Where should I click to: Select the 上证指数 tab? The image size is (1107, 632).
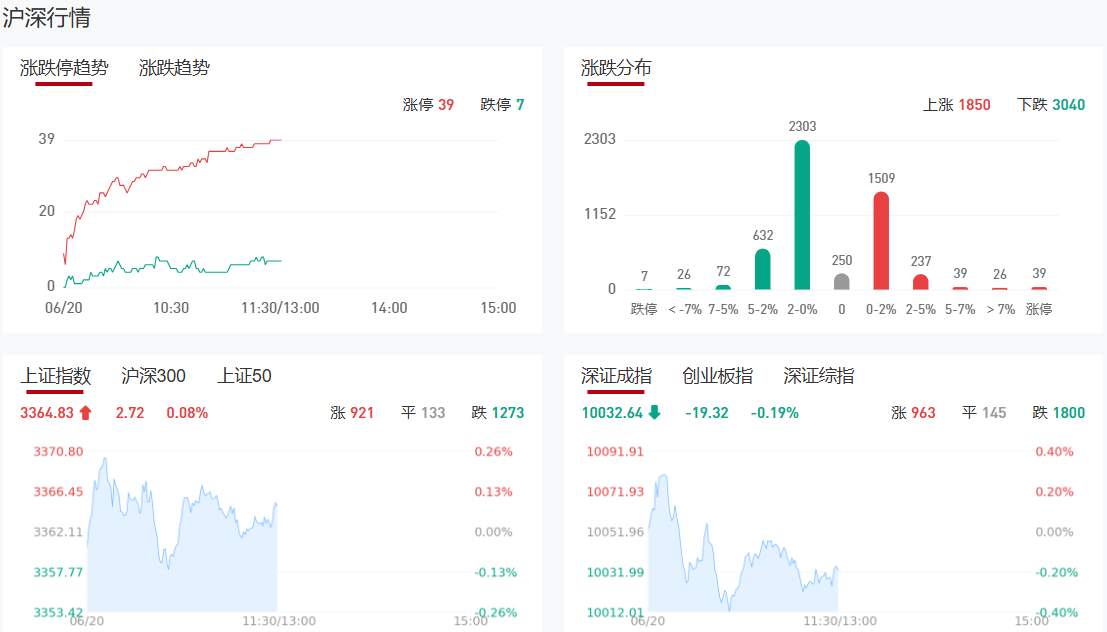click(x=56, y=376)
